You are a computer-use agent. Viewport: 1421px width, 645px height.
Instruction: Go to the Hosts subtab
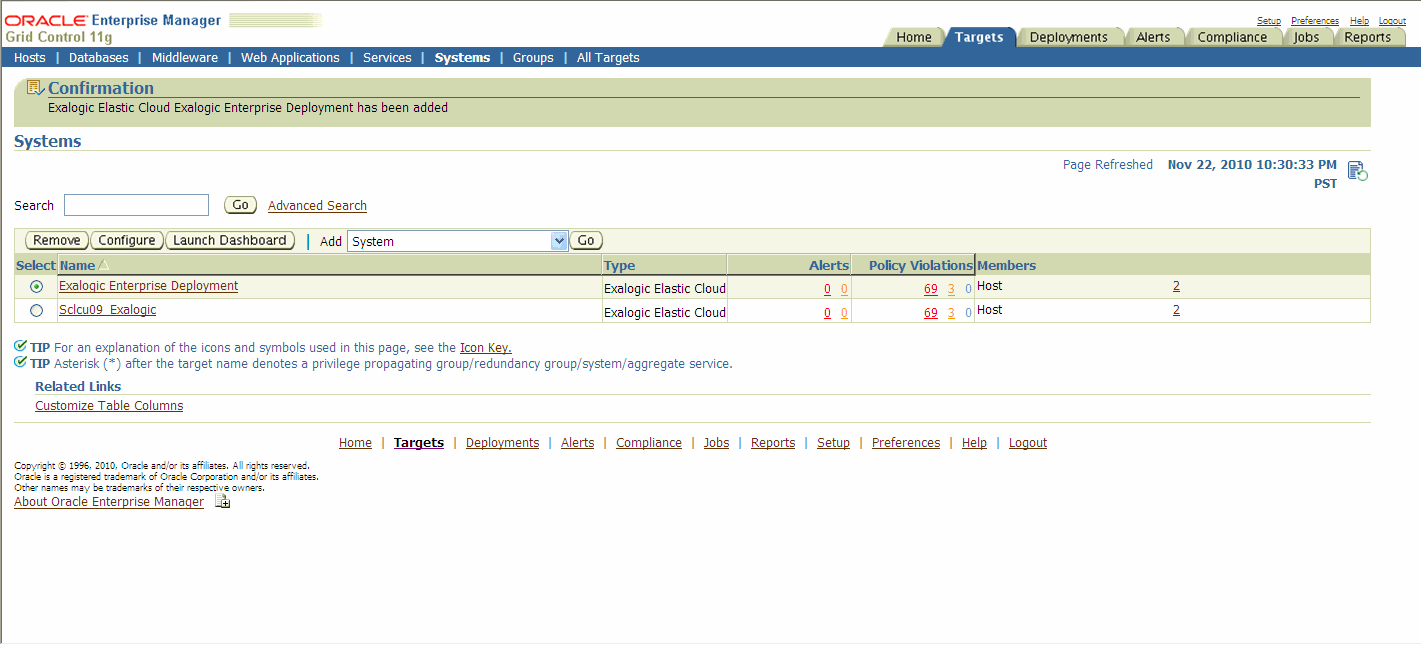tap(30, 58)
